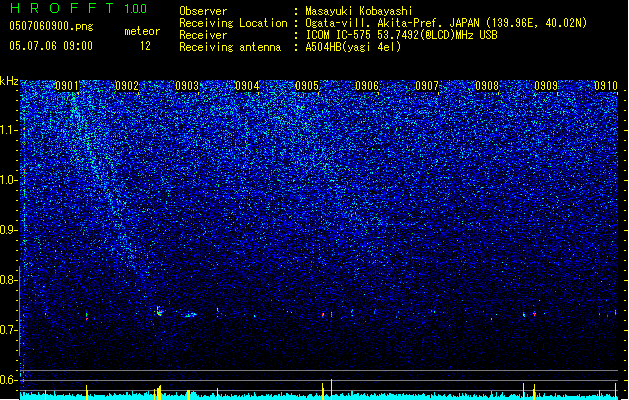
Task: Click the 0901 time marker
Action: click(67, 86)
